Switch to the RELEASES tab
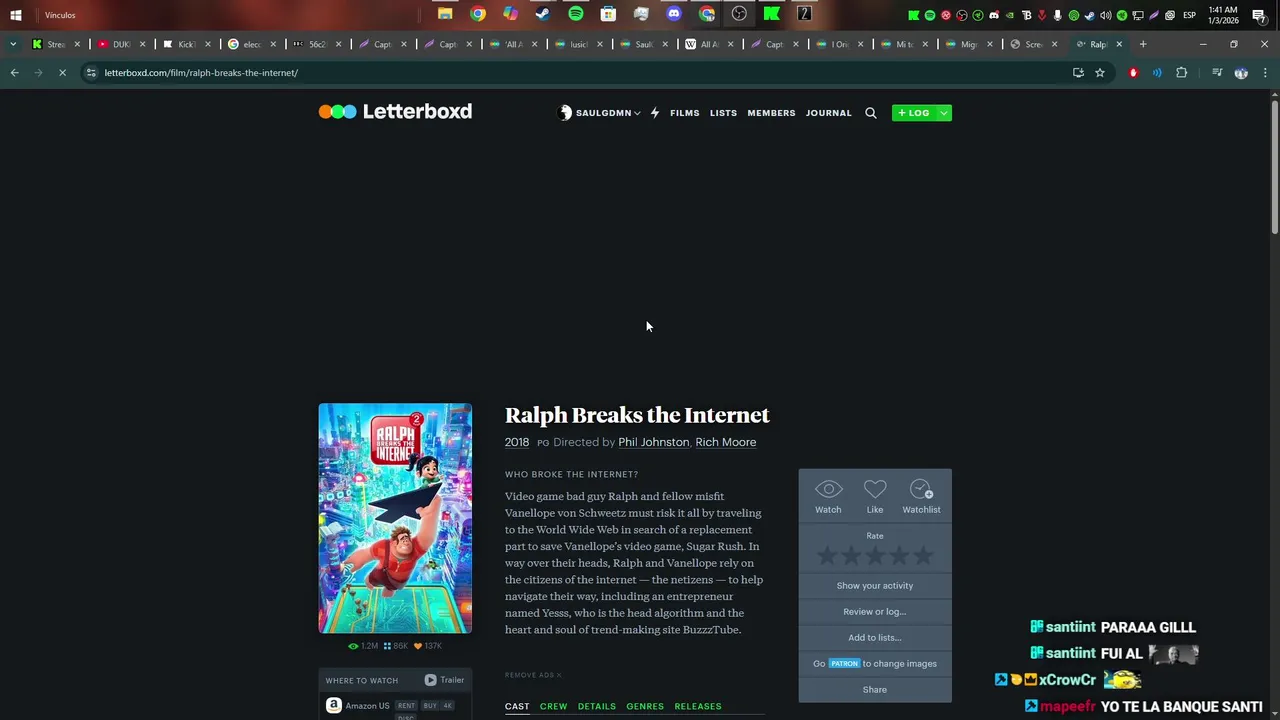 tap(698, 706)
